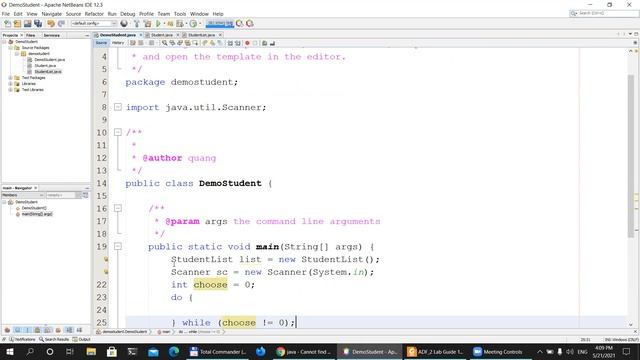Open the Debug menu
640x360 pixels.
coord(127,14)
